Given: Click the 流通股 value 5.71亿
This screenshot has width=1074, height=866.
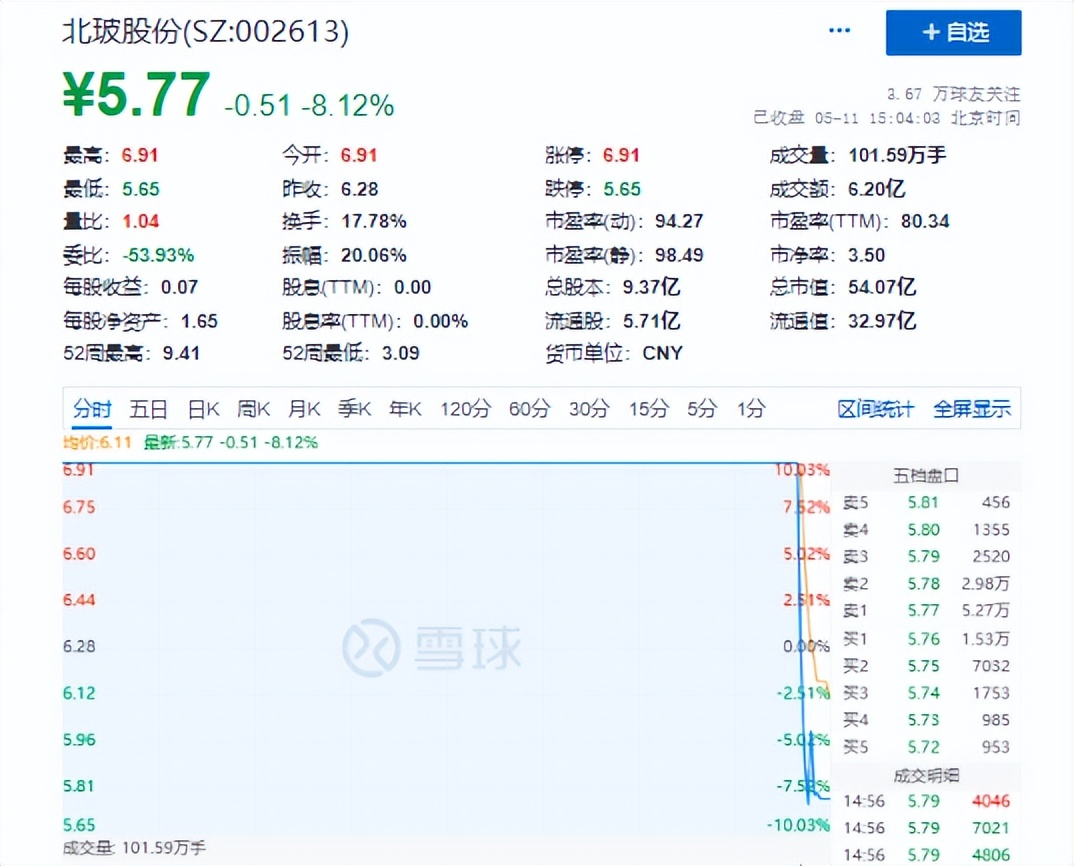Looking at the screenshot, I should coord(651,321).
